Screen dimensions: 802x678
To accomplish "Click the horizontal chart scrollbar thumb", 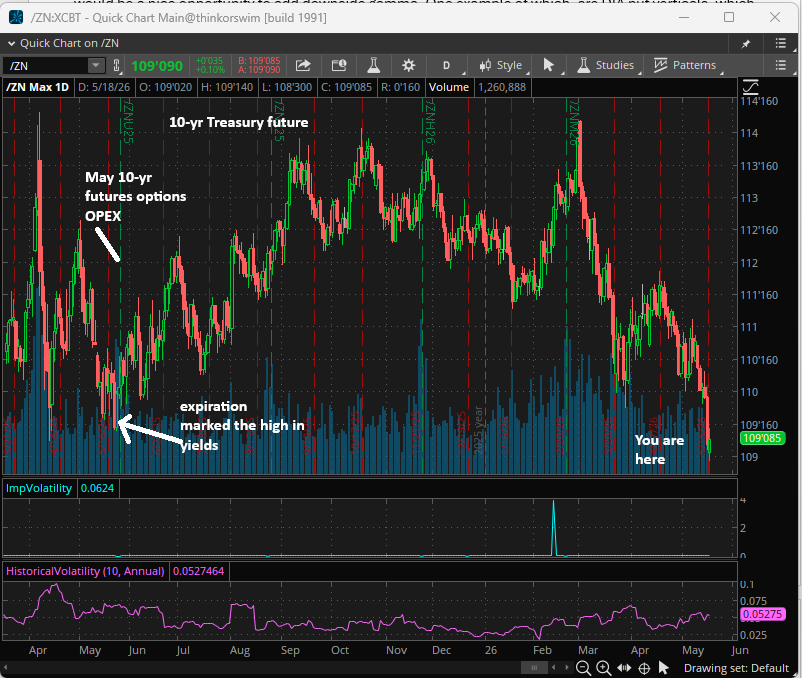I will 534,667.
